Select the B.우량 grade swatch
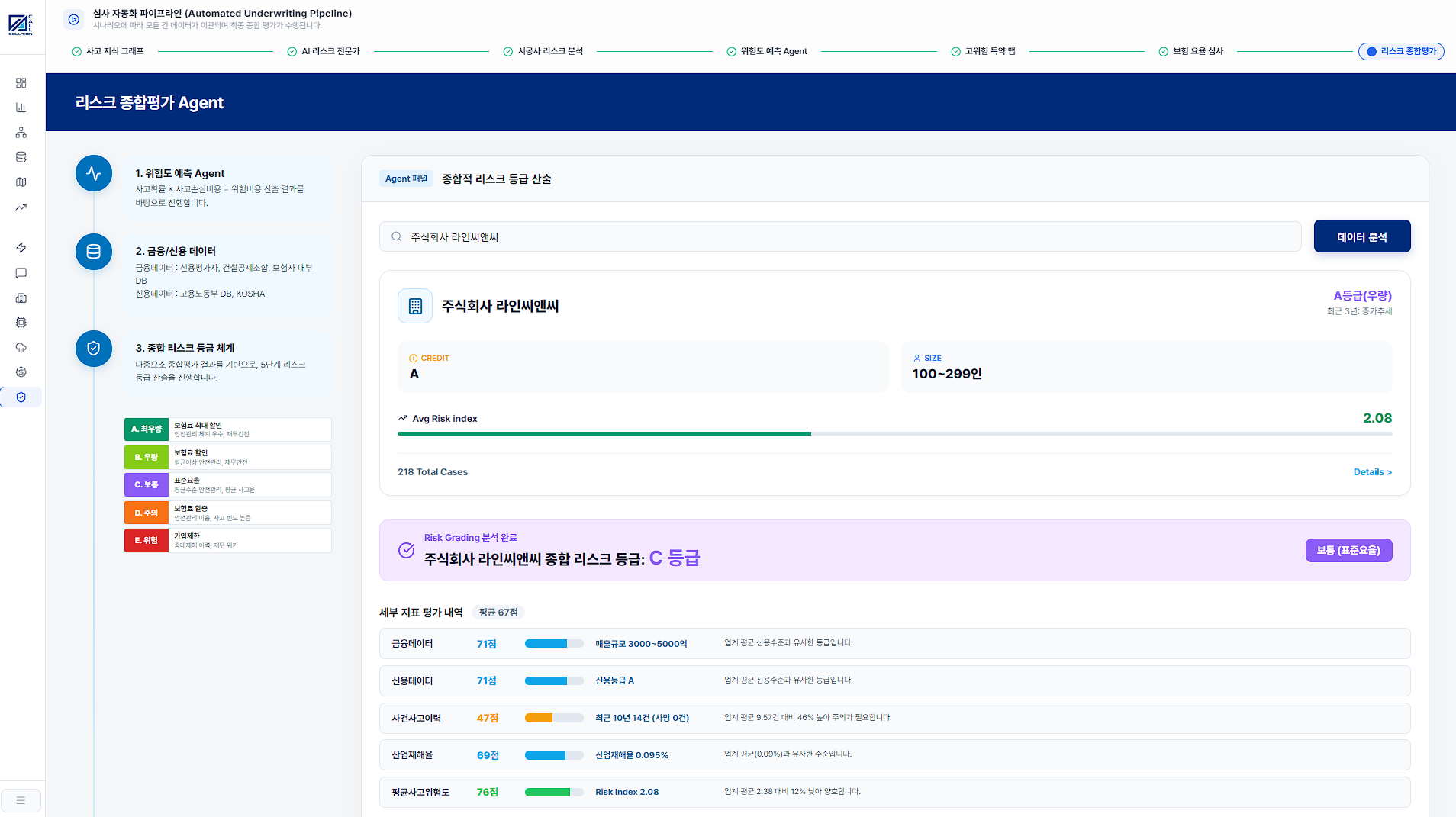This screenshot has width=1456, height=817. (x=147, y=457)
